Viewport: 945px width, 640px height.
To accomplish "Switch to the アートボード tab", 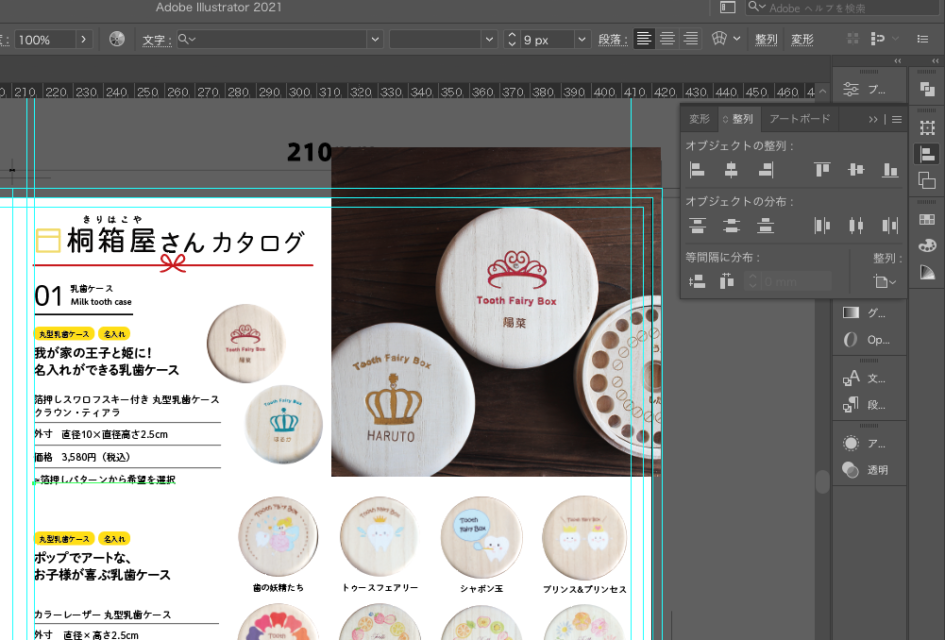I will (799, 119).
